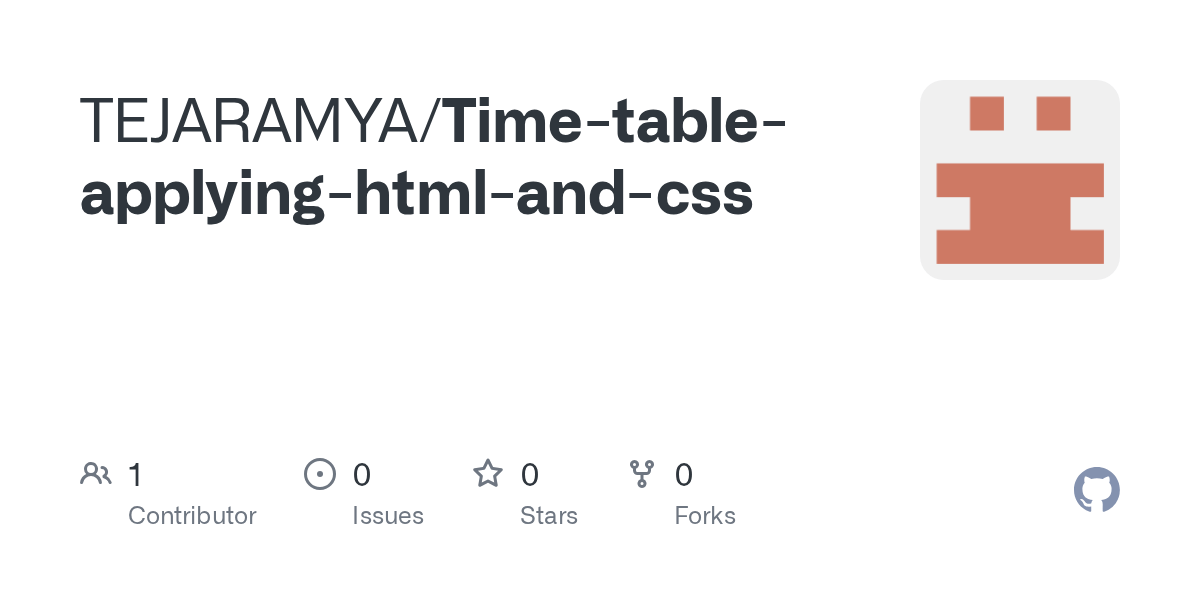The width and height of the screenshot is (1200, 600).
Task: Click the Stars label
Action: pyautogui.click(x=549, y=516)
